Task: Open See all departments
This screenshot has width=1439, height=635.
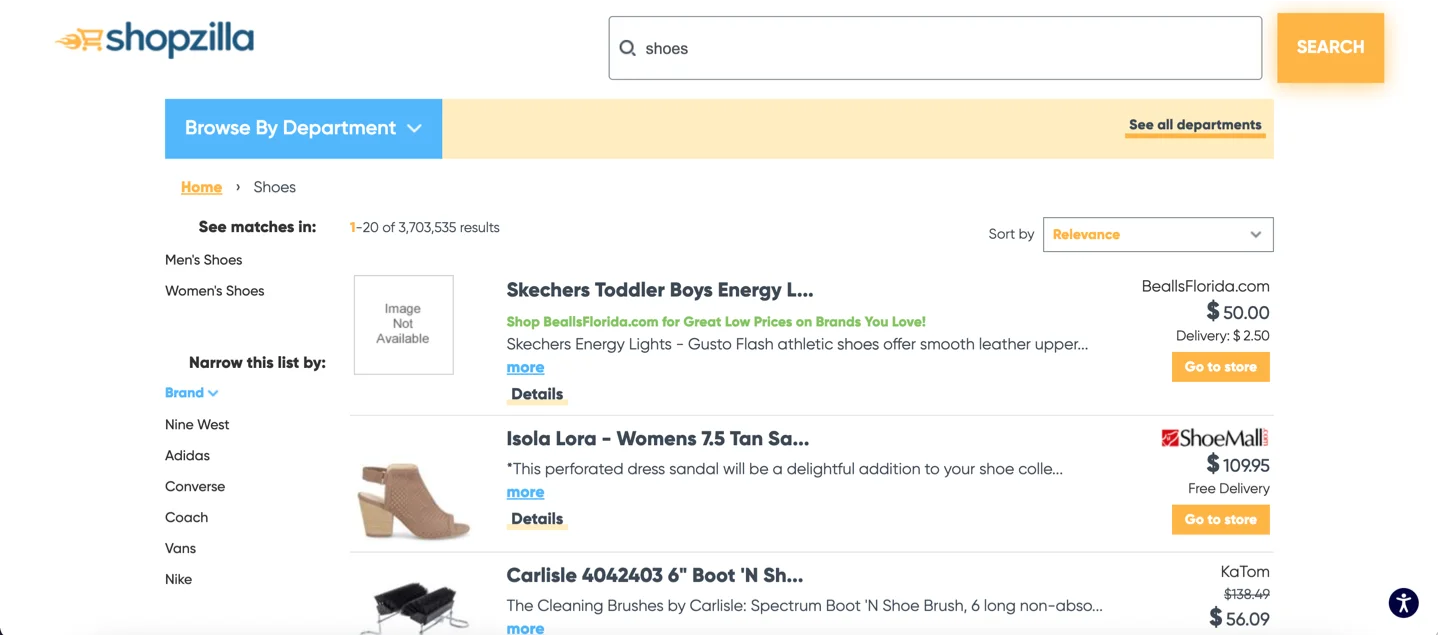Action: click(x=1194, y=125)
